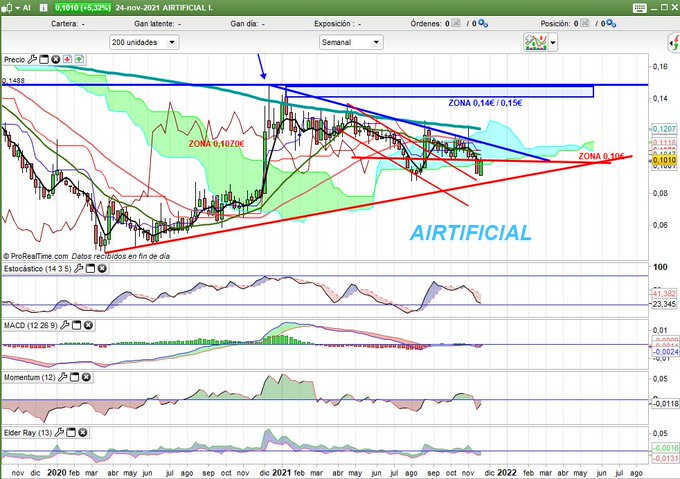The width and height of the screenshot is (680, 479).
Task: Click the 0,1488 horizontal line label
Action: coord(13,81)
